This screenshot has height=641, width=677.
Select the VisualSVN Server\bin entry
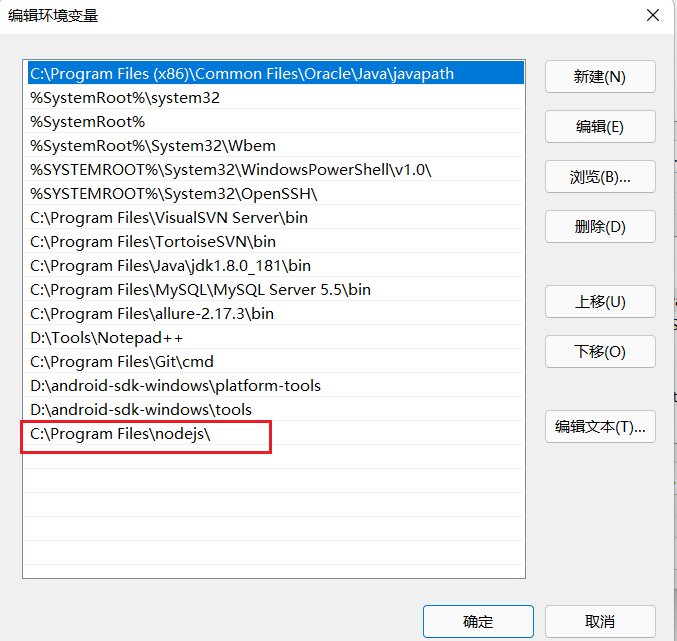click(x=274, y=218)
